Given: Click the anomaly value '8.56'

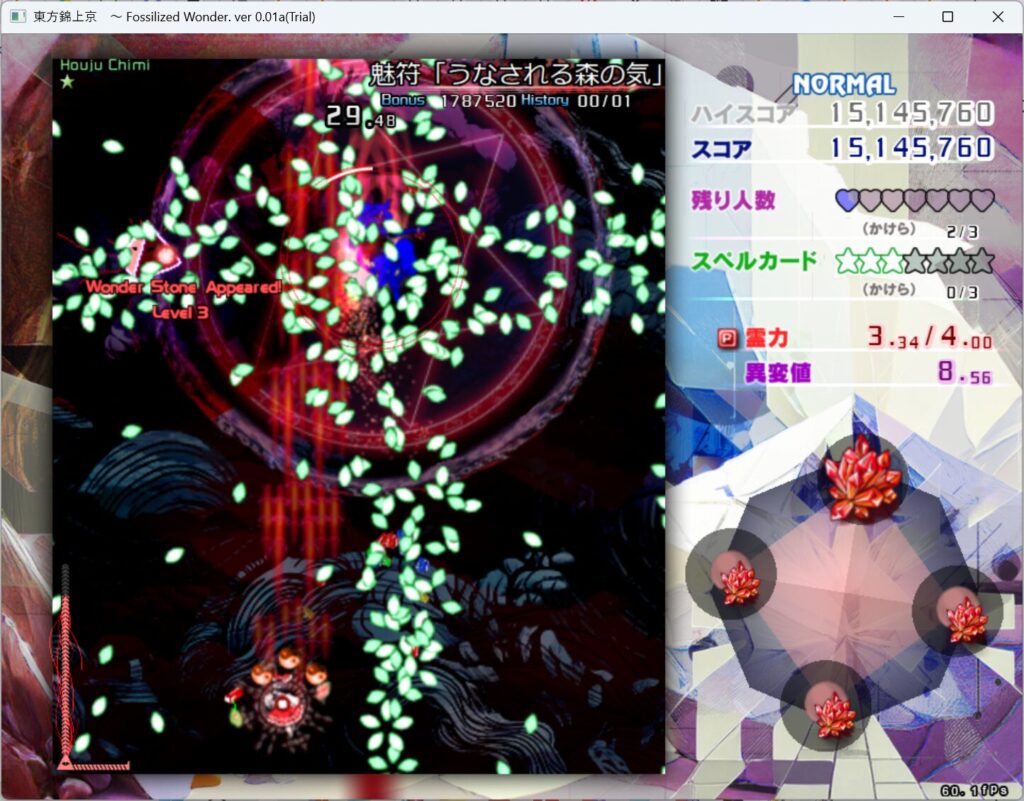Looking at the screenshot, I should [x=965, y=372].
